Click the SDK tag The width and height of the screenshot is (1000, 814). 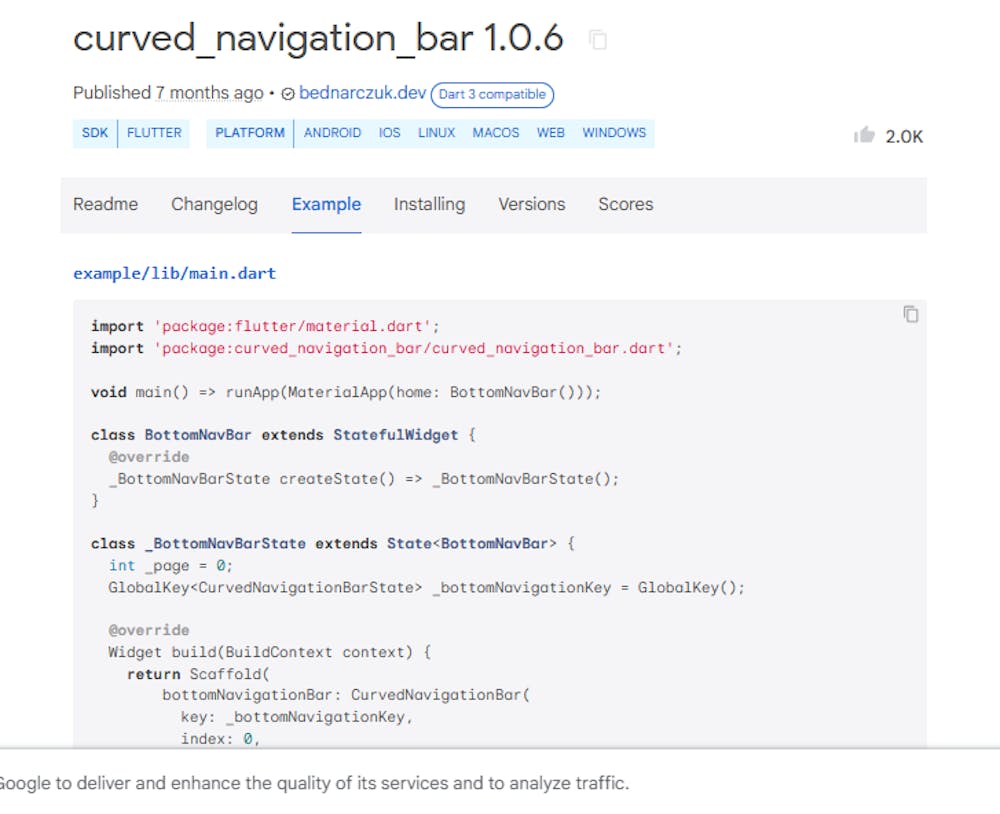coord(95,133)
